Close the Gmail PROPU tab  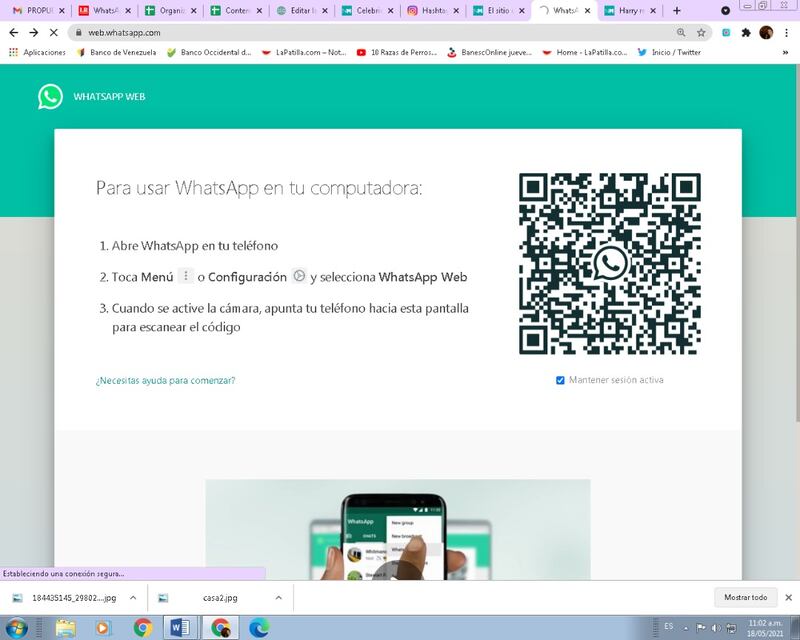(x=62, y=10)
